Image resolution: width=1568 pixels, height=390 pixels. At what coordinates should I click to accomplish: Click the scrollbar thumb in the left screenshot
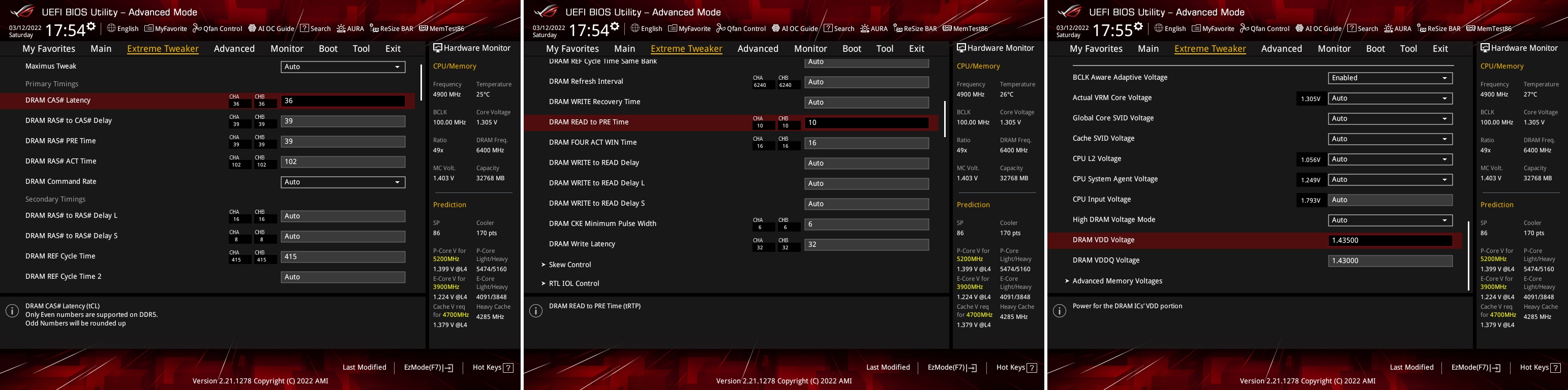(x=420, y=82)
